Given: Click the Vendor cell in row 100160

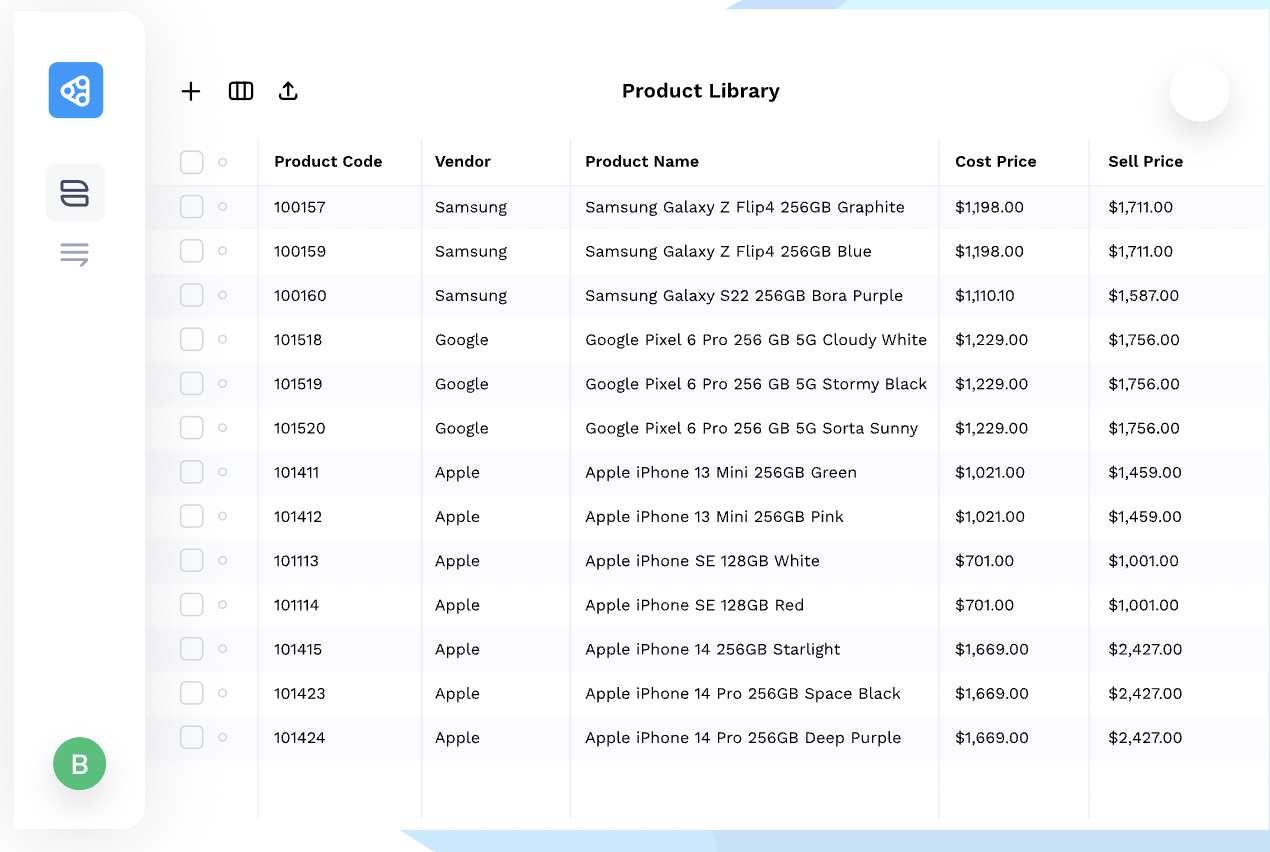Looking at the screenshot, I should 471,295.
